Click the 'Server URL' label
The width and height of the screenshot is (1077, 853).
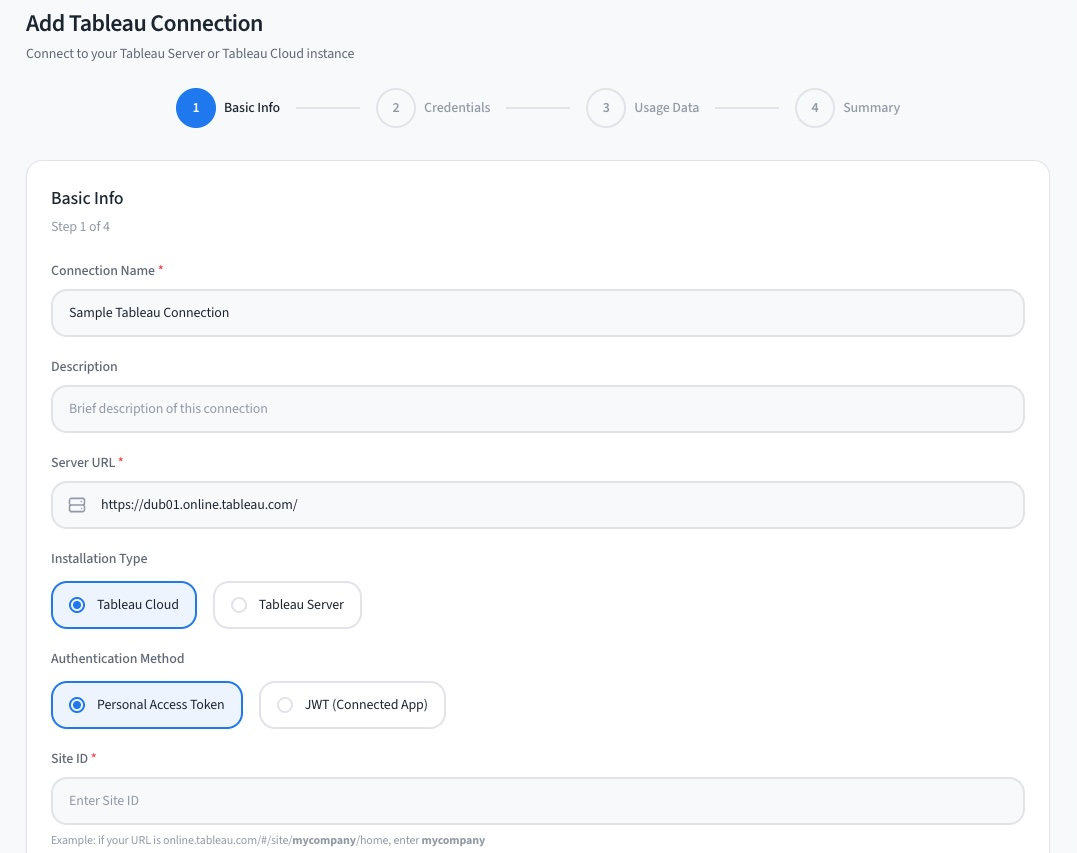pyautogui.click(x=83, y=462)
